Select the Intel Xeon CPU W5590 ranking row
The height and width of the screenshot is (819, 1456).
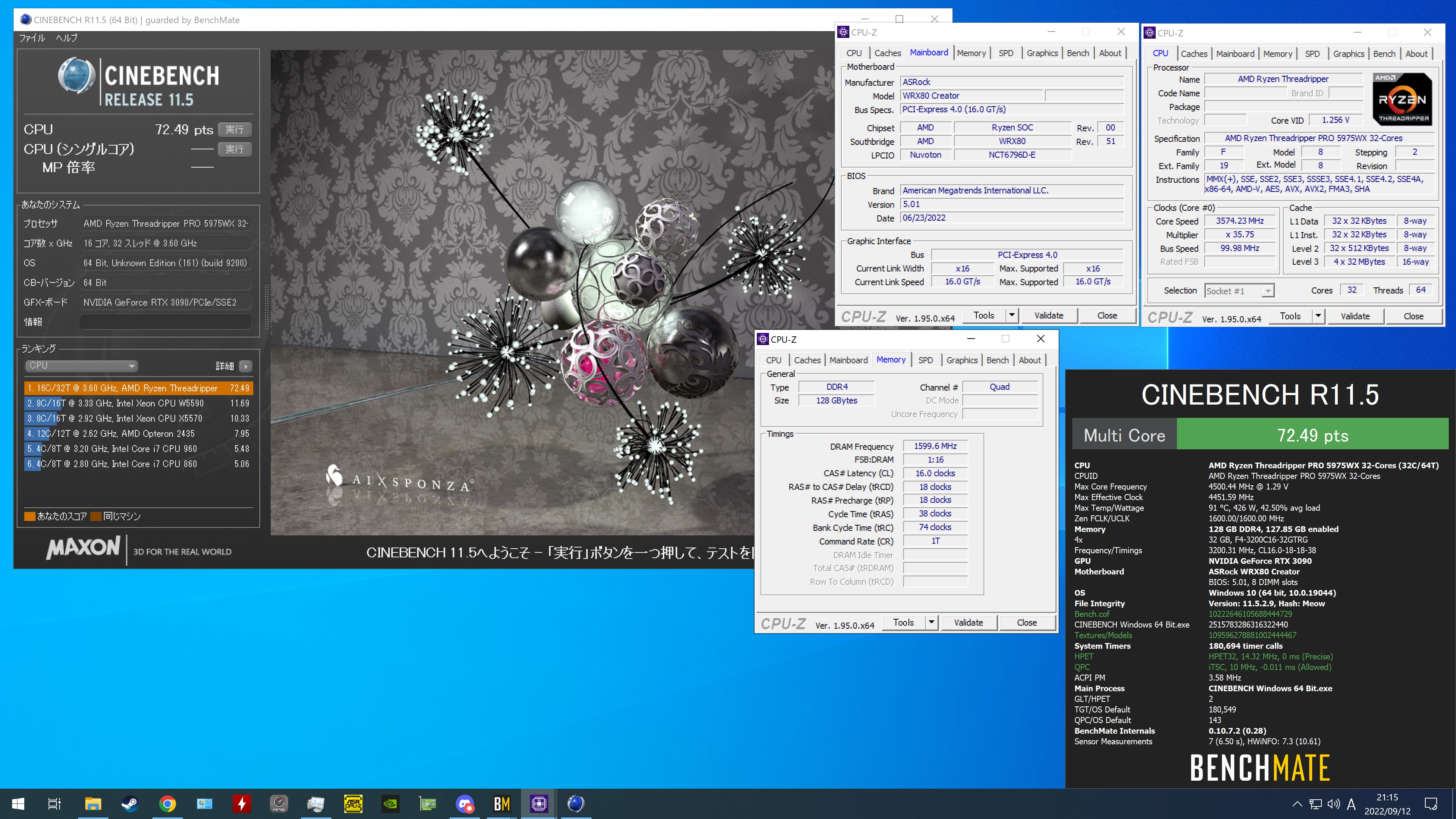click(x=138, y=403)
